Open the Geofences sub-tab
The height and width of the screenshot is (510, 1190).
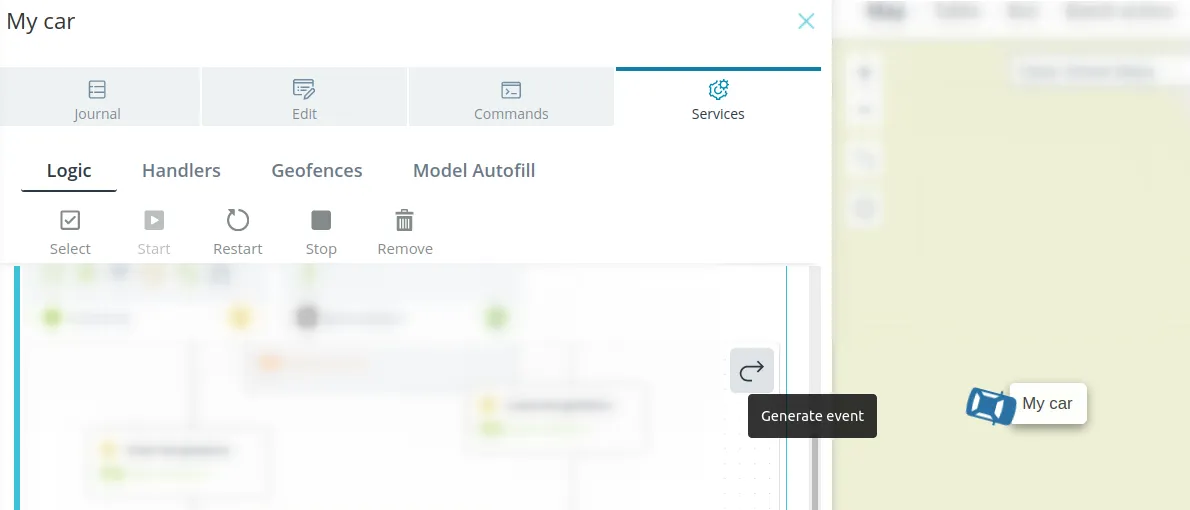click(316, 171)
